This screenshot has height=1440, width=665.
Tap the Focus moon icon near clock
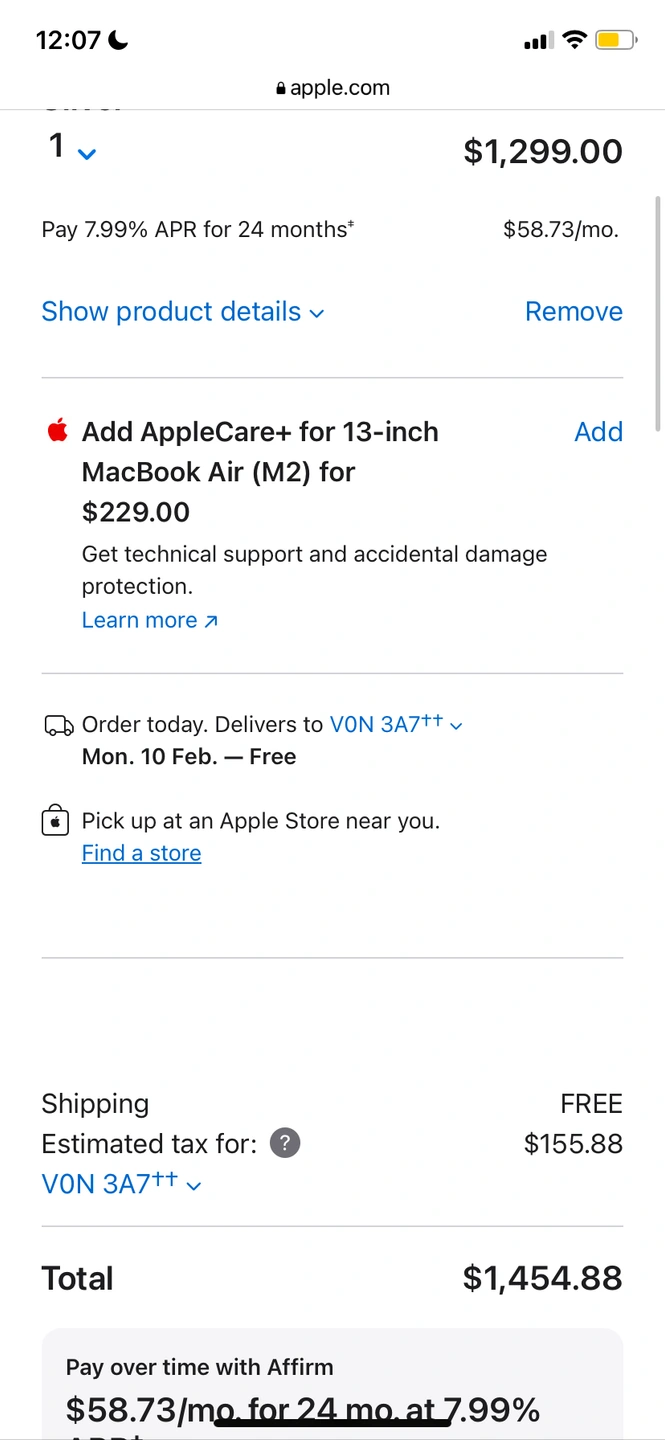point(118,40)
